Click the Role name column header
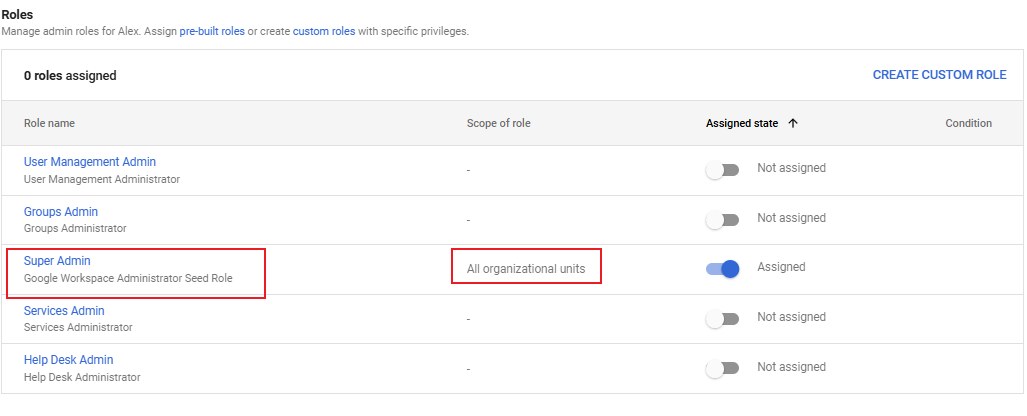Screen dimensions: 1027x416 (x=49, y=123)
